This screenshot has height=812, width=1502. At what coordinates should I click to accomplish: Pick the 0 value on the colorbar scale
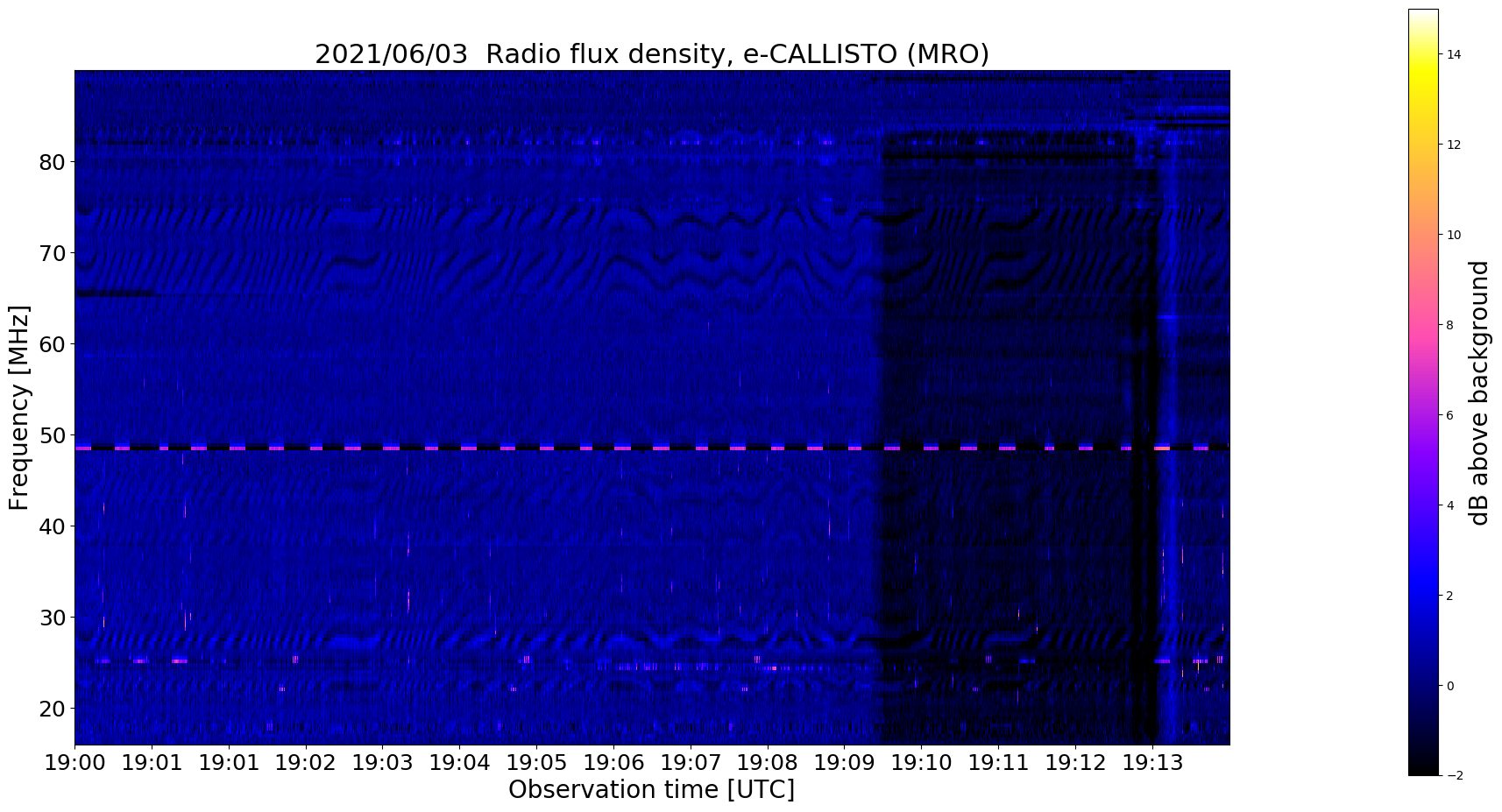(1450, 686)
